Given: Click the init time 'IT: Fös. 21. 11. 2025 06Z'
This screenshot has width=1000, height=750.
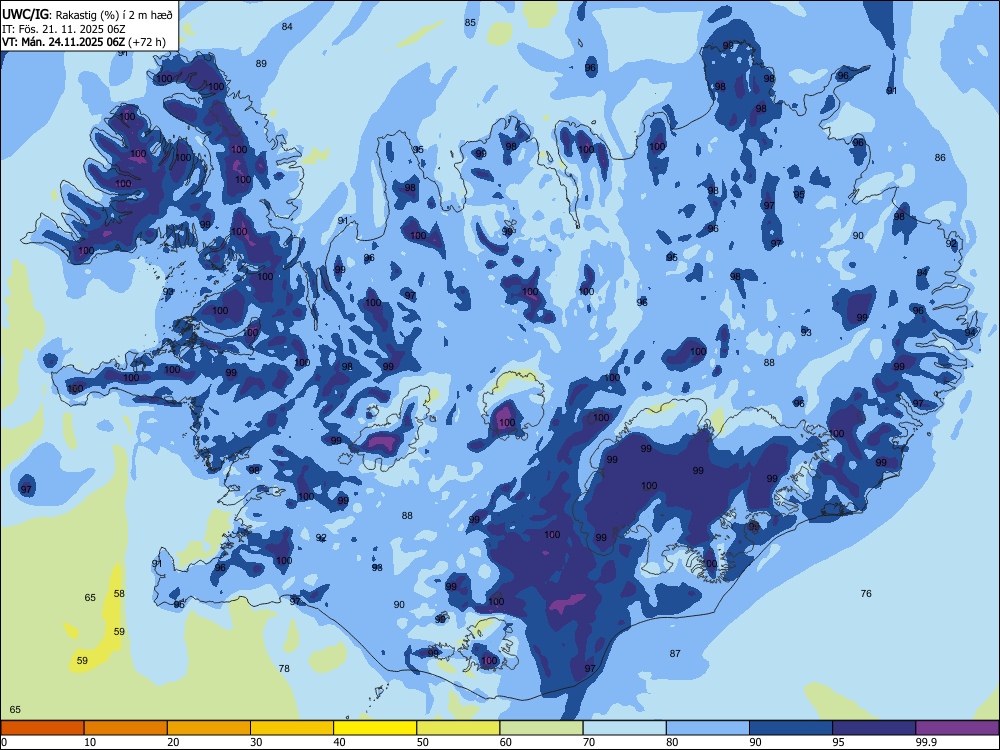Looking at the screenshot, I should pos(64,29).
